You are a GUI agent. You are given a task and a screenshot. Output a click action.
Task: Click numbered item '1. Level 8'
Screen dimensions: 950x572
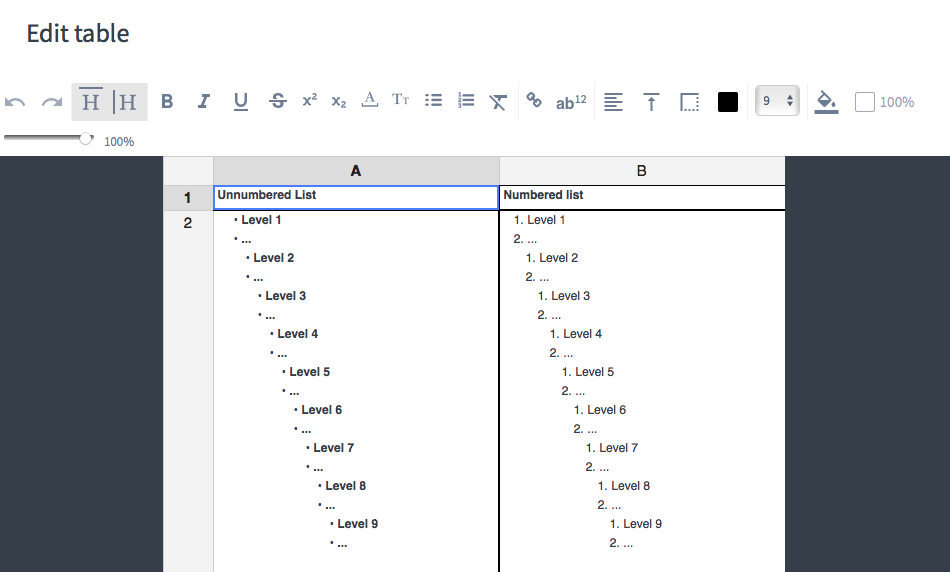pos(624,486)
